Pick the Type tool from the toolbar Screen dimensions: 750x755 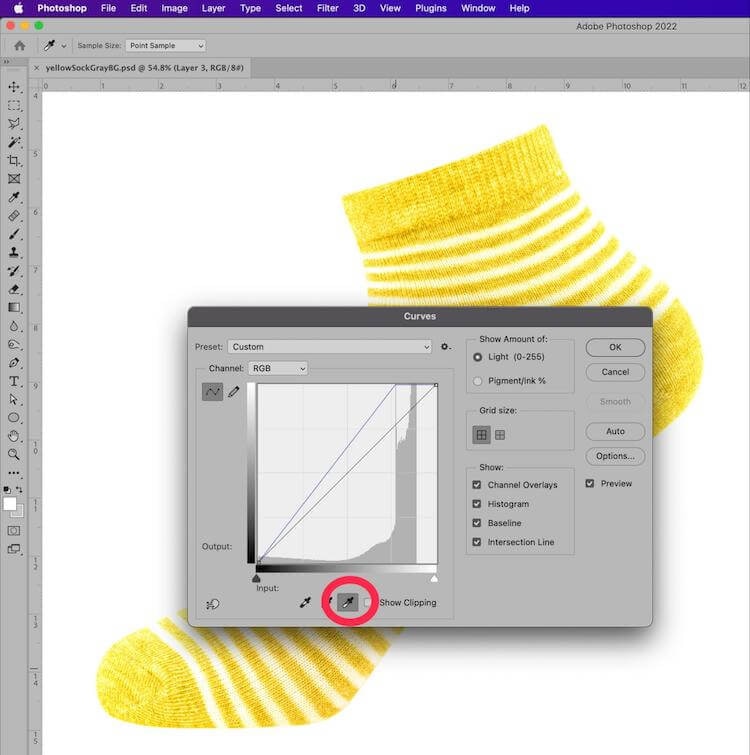pos(14,381)
